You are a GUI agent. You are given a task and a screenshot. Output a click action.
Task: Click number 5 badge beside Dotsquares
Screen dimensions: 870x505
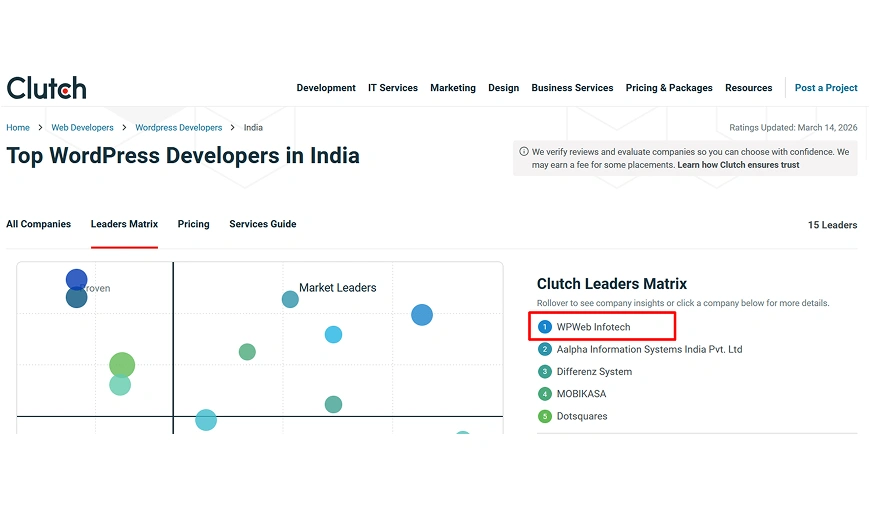click(545, 416)
